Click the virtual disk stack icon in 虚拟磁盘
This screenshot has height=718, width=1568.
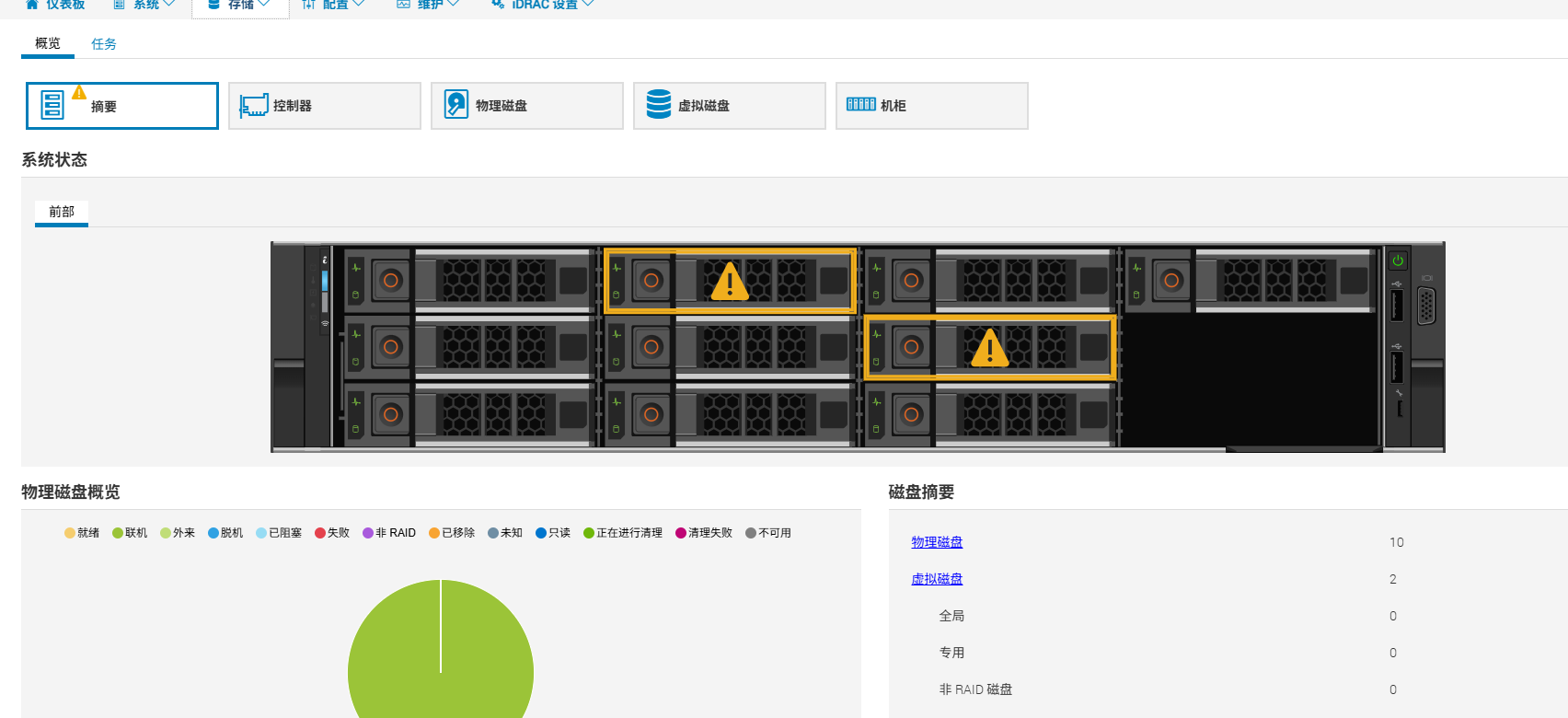pyautogui.click(x=659, y=104)
